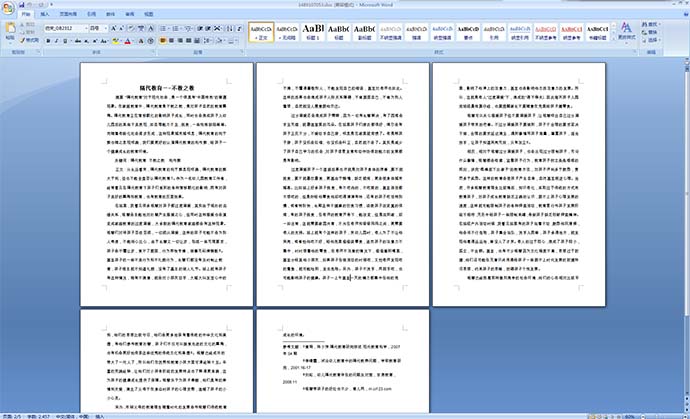Viewport: 690px width, 419px height.
Task: Decrease paragraph indent
Action: click(200, 28)
